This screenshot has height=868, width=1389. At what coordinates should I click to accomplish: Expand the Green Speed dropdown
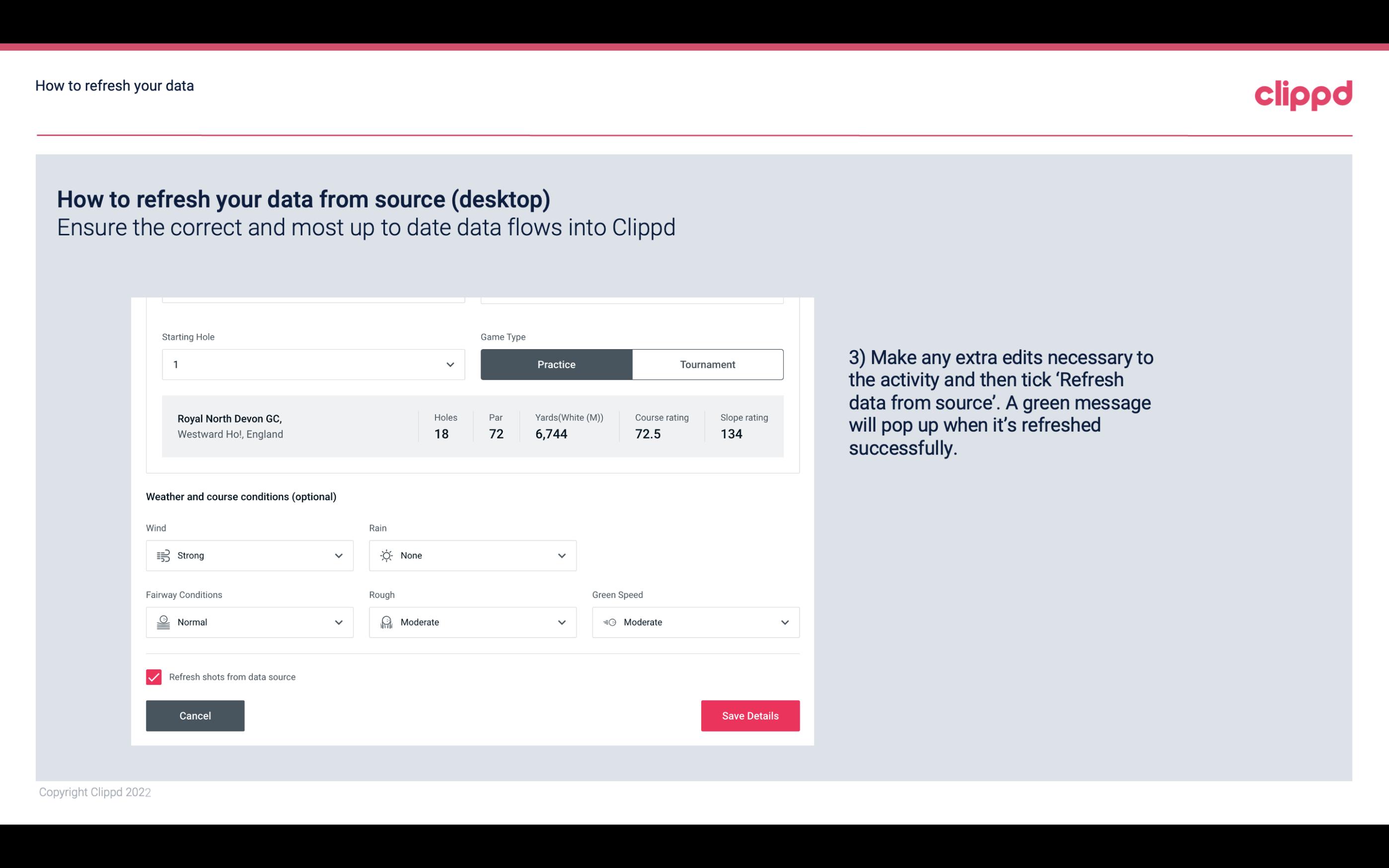(x=785, y=622)
